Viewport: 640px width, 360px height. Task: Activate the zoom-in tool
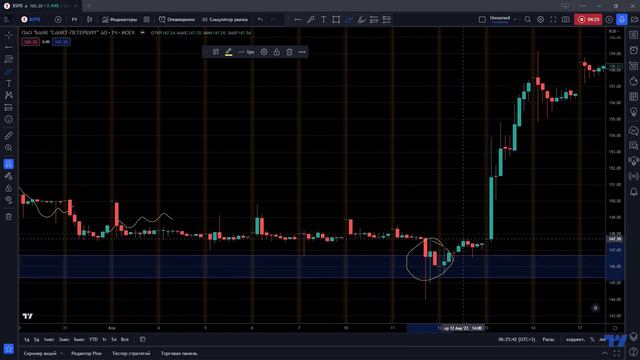[9, 147]
